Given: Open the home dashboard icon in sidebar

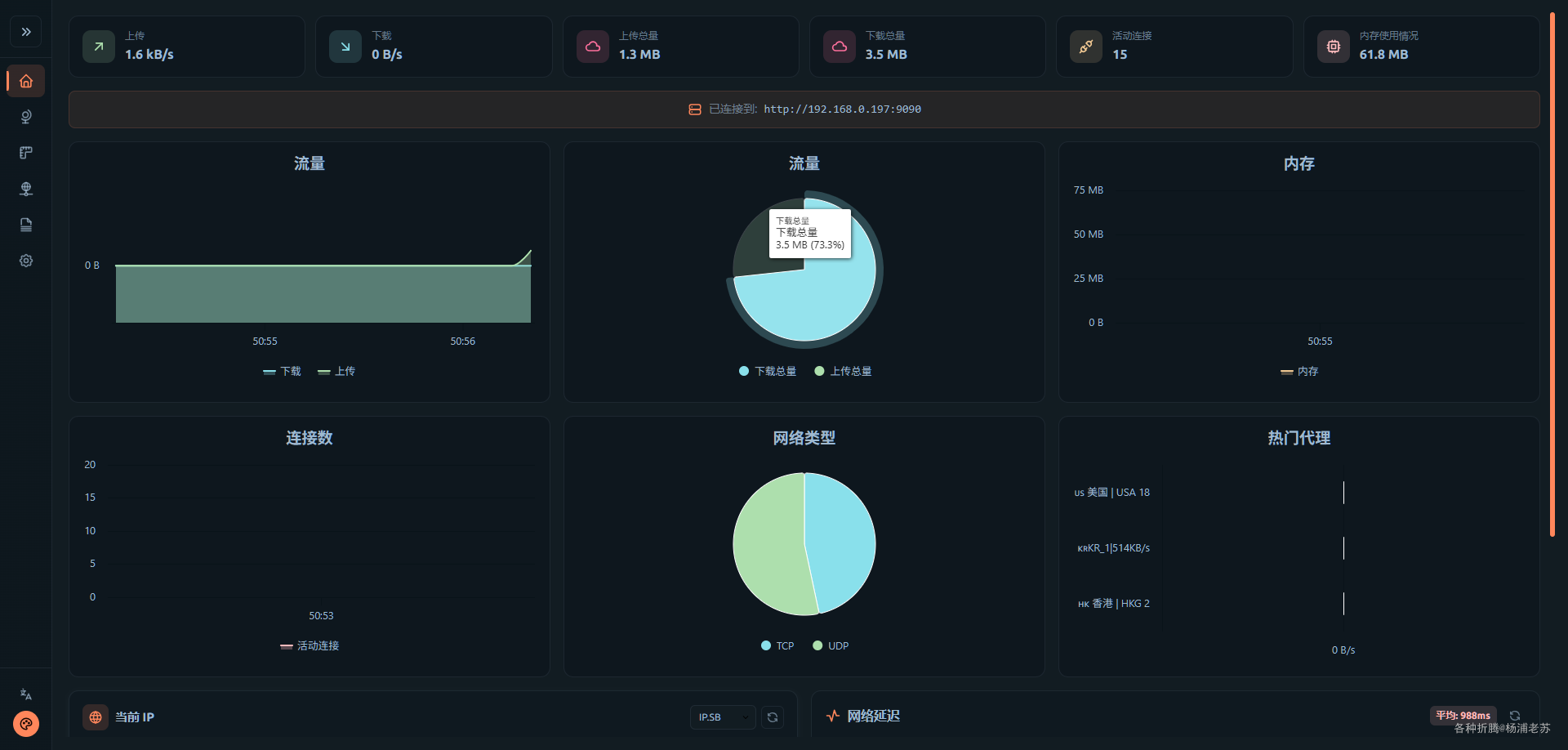Looking at the screenshot, I should click(26, 81).
